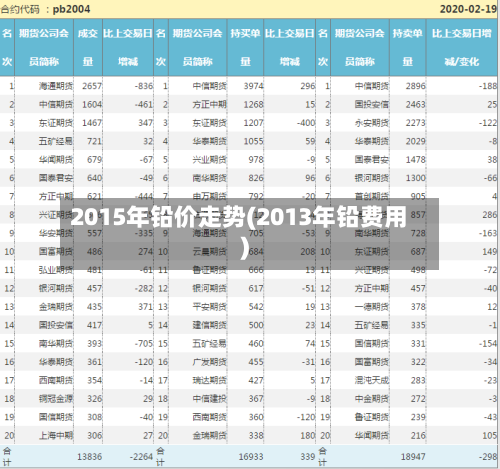Click the long position value 826
Viewport: 500px width, 469px height.
point(256,178)
